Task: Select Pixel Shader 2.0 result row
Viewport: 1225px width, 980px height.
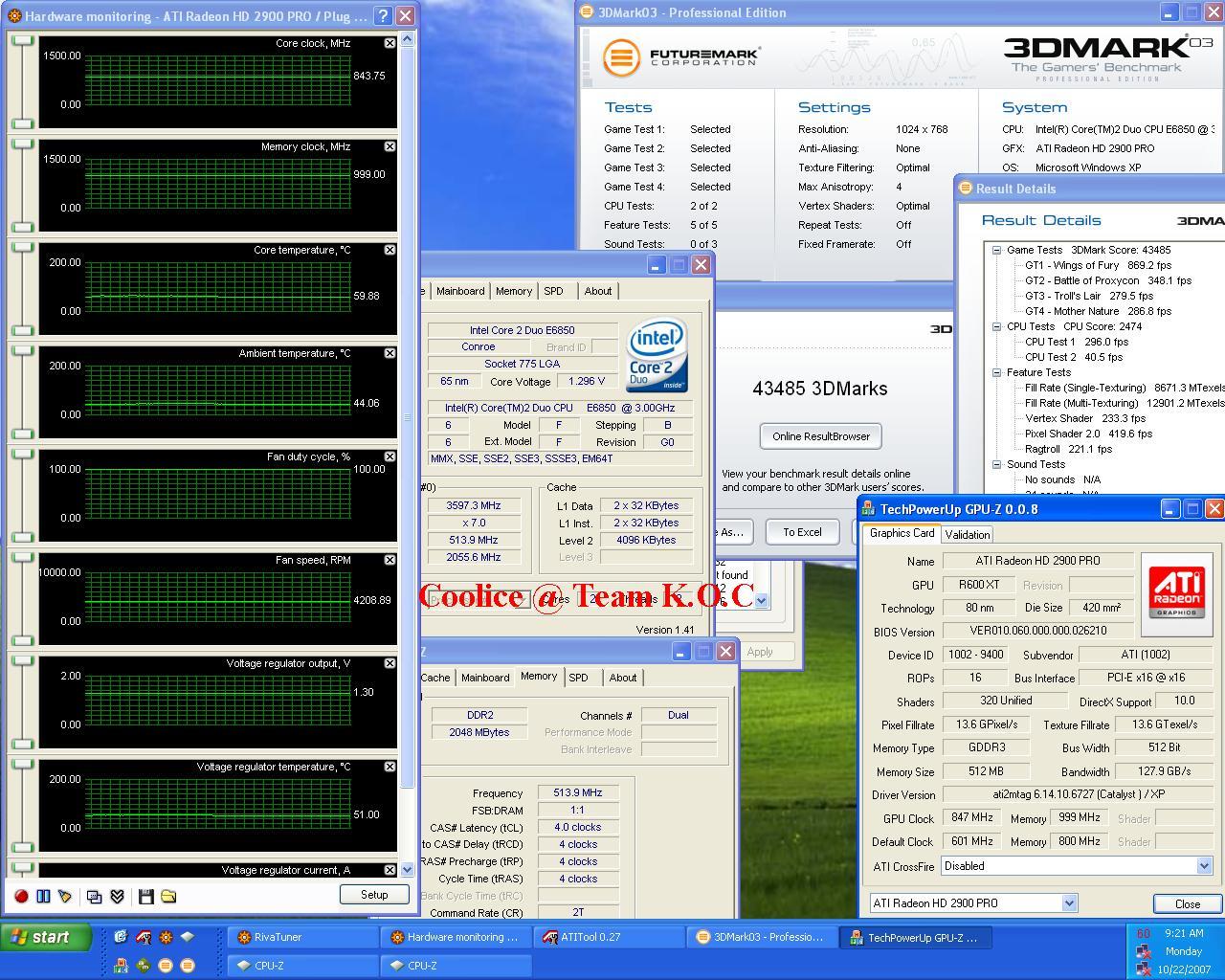Action: [x=1088, y=434]
